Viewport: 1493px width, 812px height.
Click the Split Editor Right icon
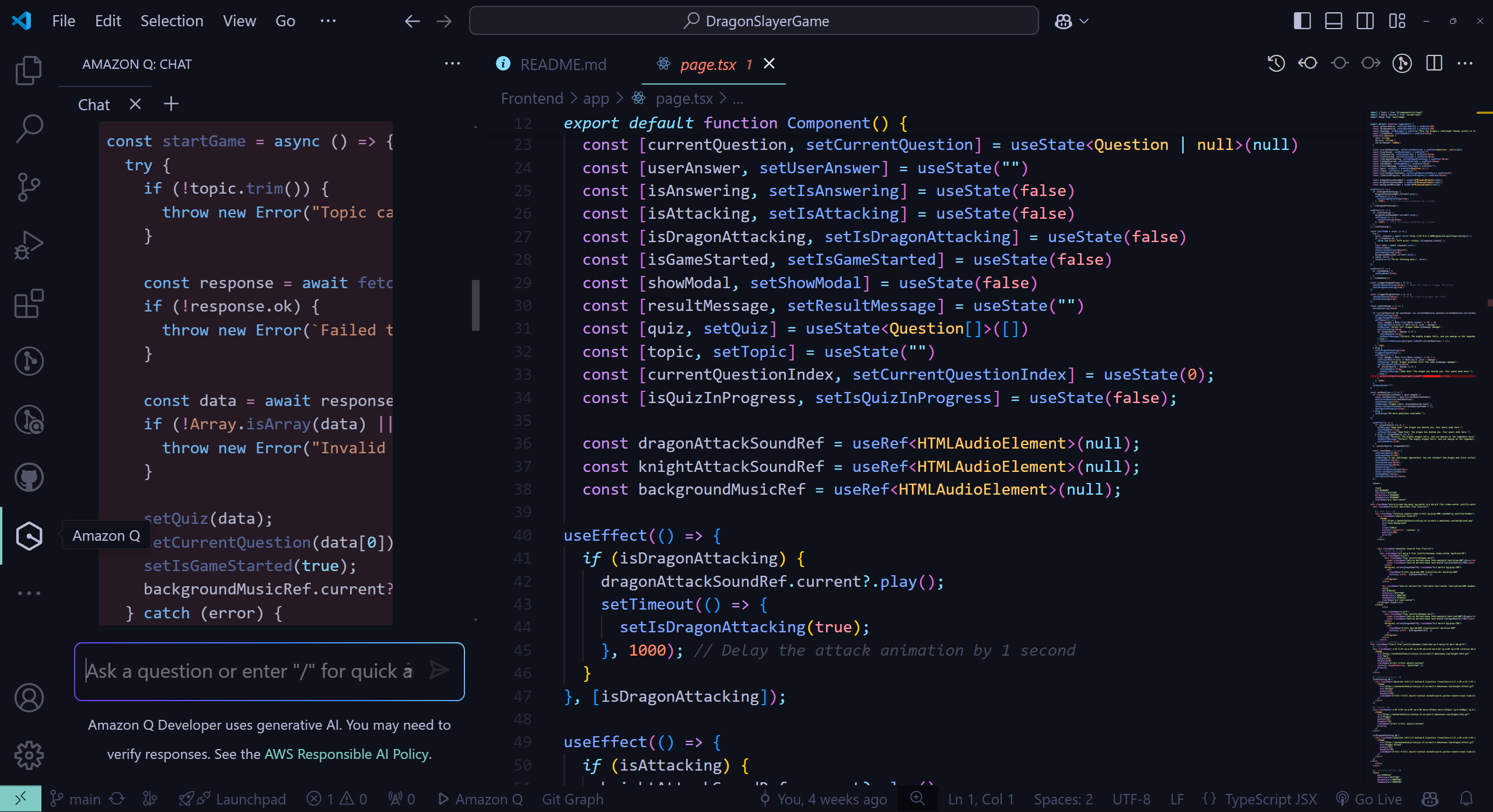(1433, 63)
